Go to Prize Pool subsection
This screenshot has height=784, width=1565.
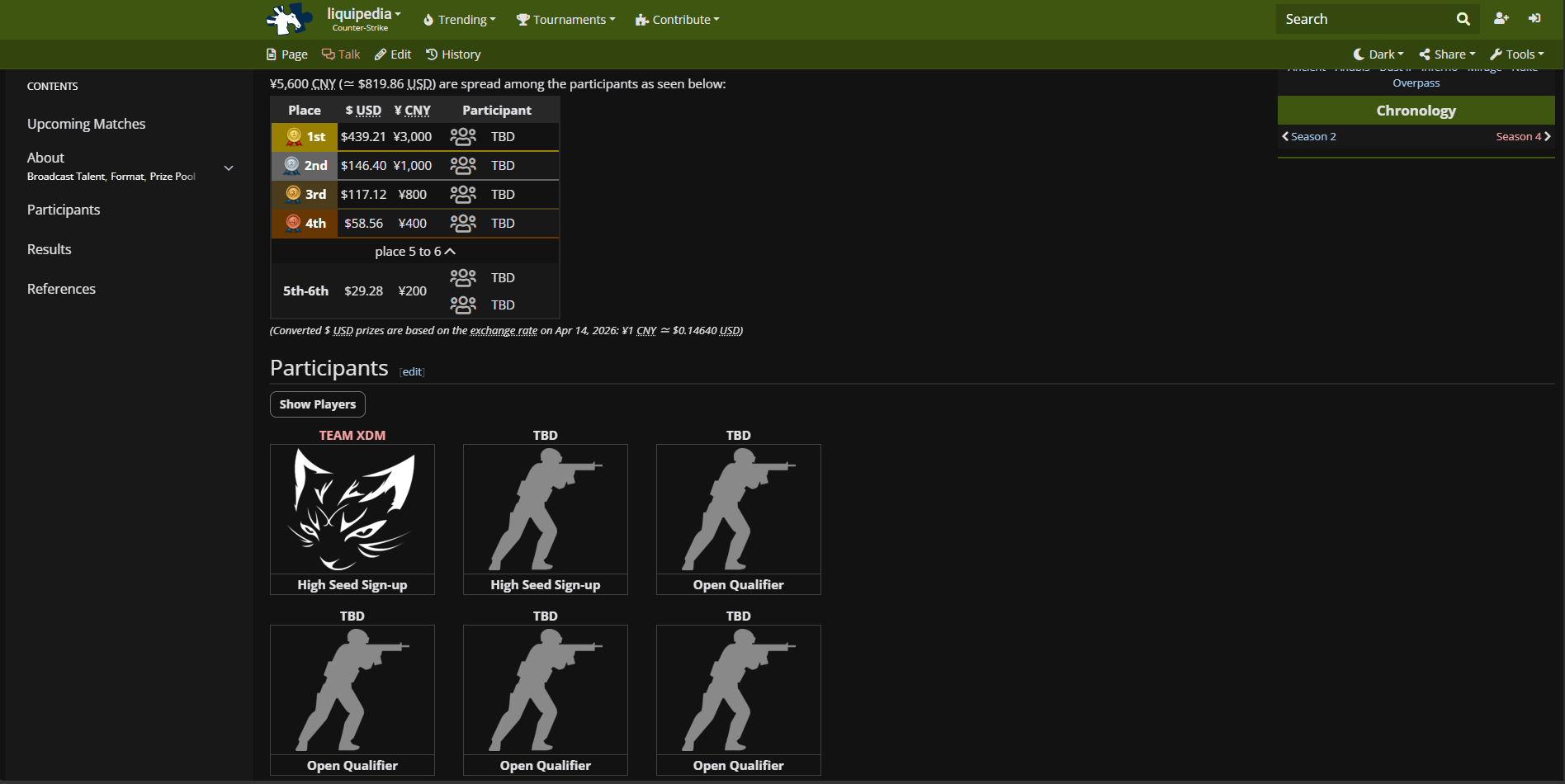click(173, 177)
